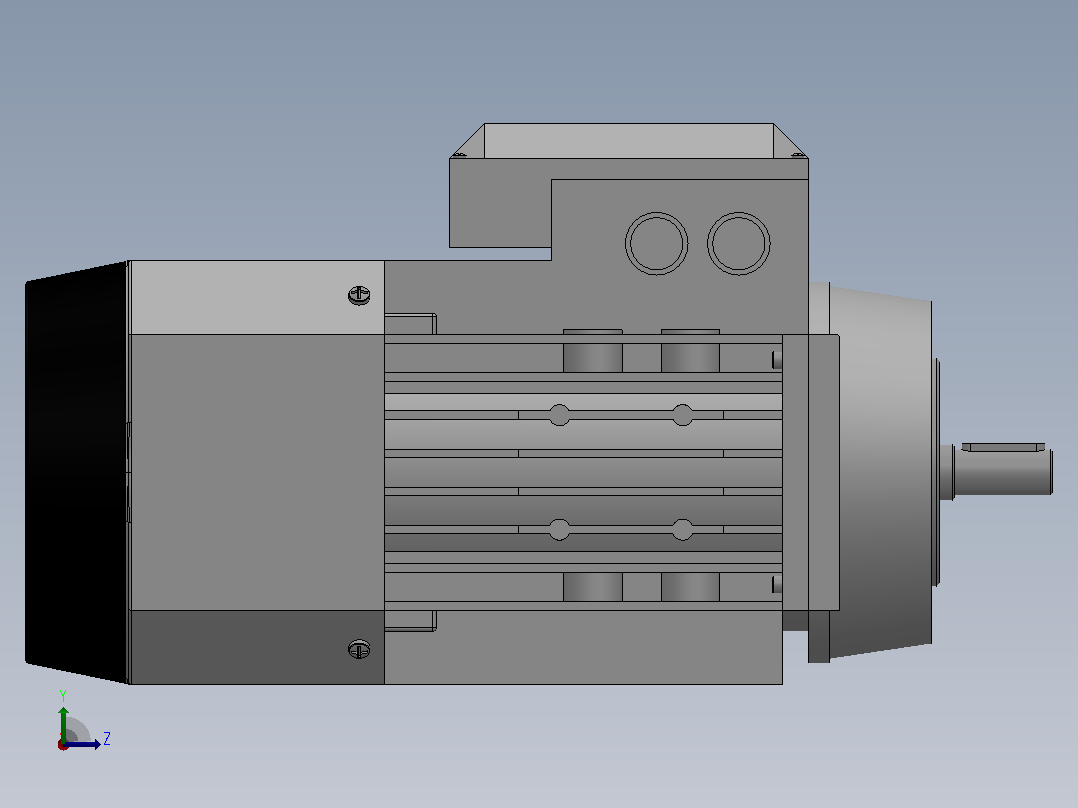Click the green Y axis of the triad
The height and width of the screenshot is (808, 1078).
click(x=63, y=723)
